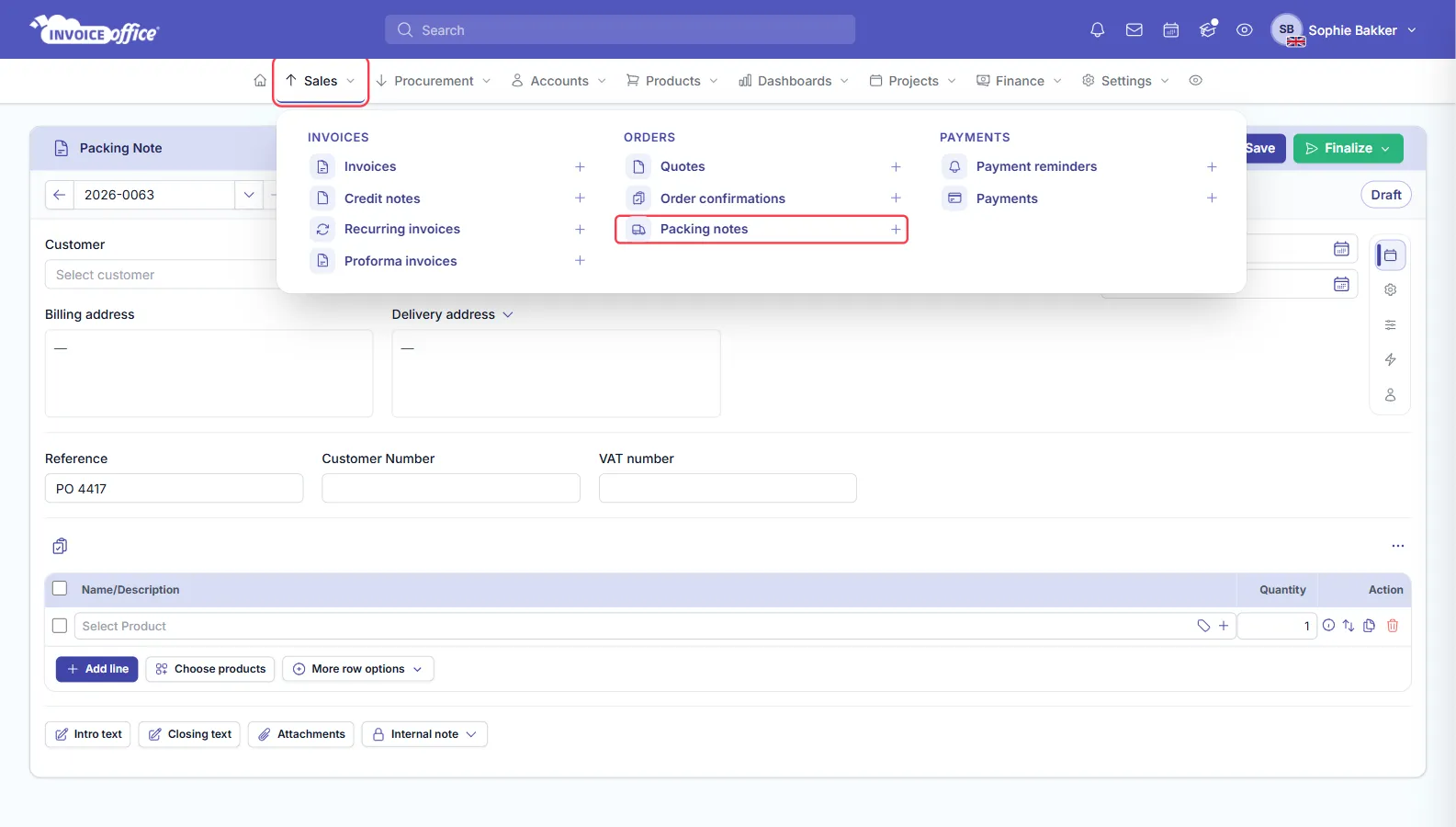Open the Dashboards menu

(x=794, y=81)
